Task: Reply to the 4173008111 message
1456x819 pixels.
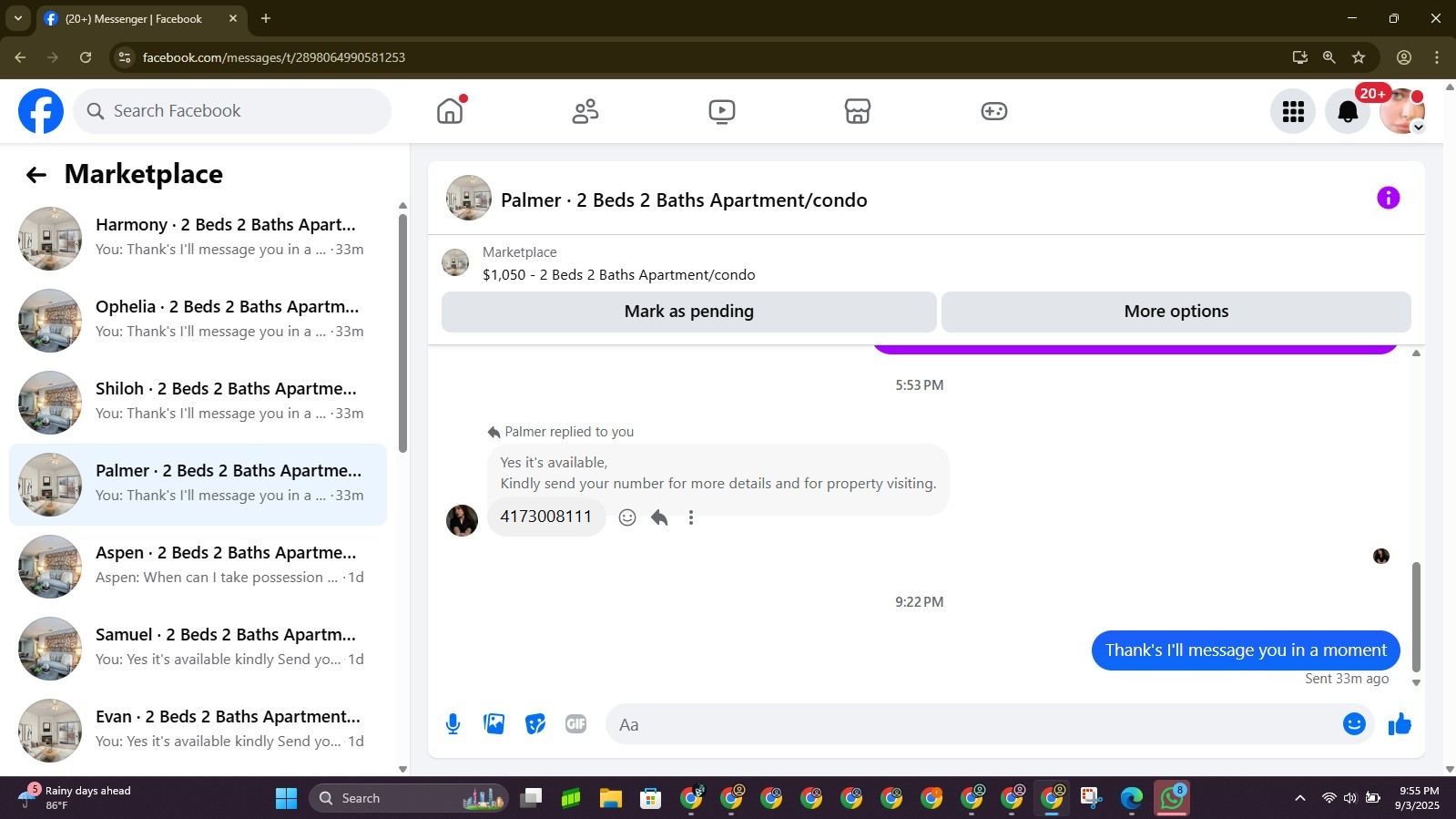Action: (659, 517)
